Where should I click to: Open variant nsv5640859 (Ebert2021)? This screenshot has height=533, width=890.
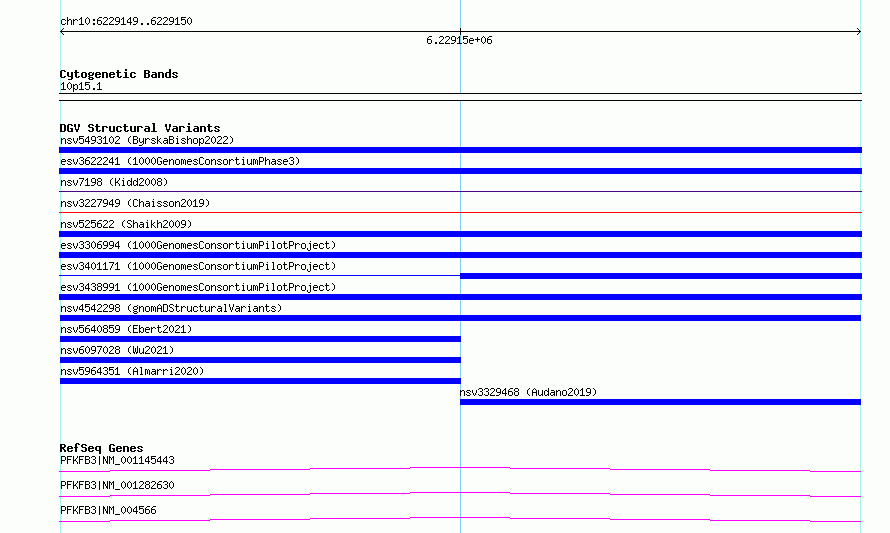tap(126, 329)
